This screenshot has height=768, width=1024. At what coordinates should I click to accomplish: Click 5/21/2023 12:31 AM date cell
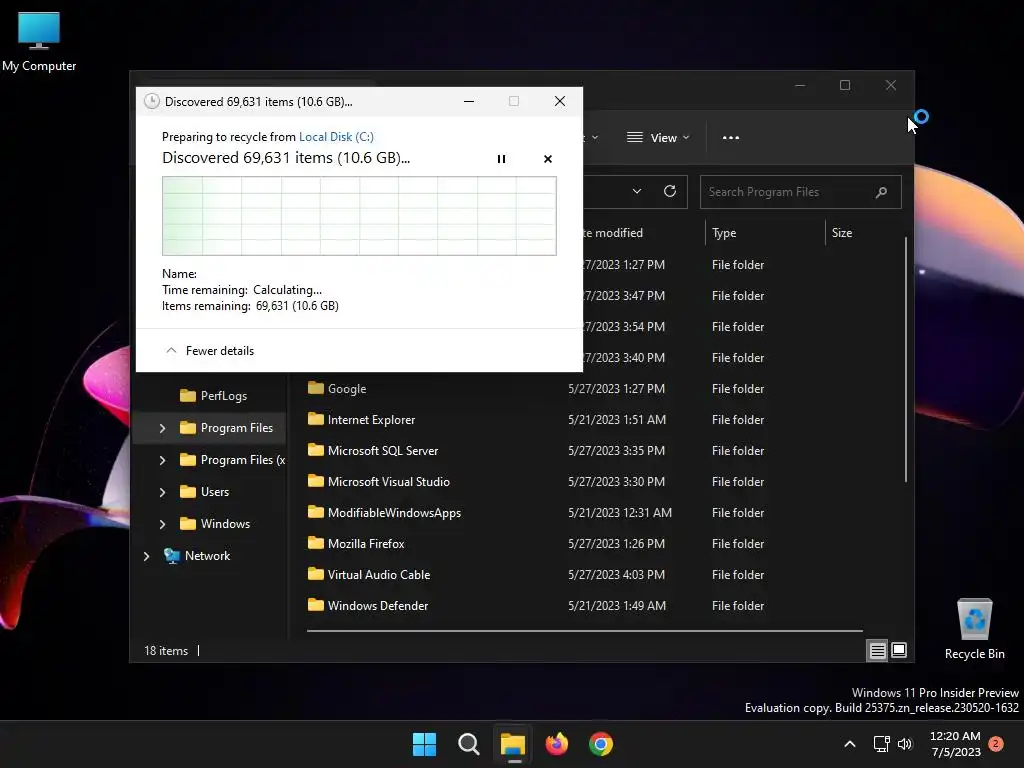tap(619, 513)
